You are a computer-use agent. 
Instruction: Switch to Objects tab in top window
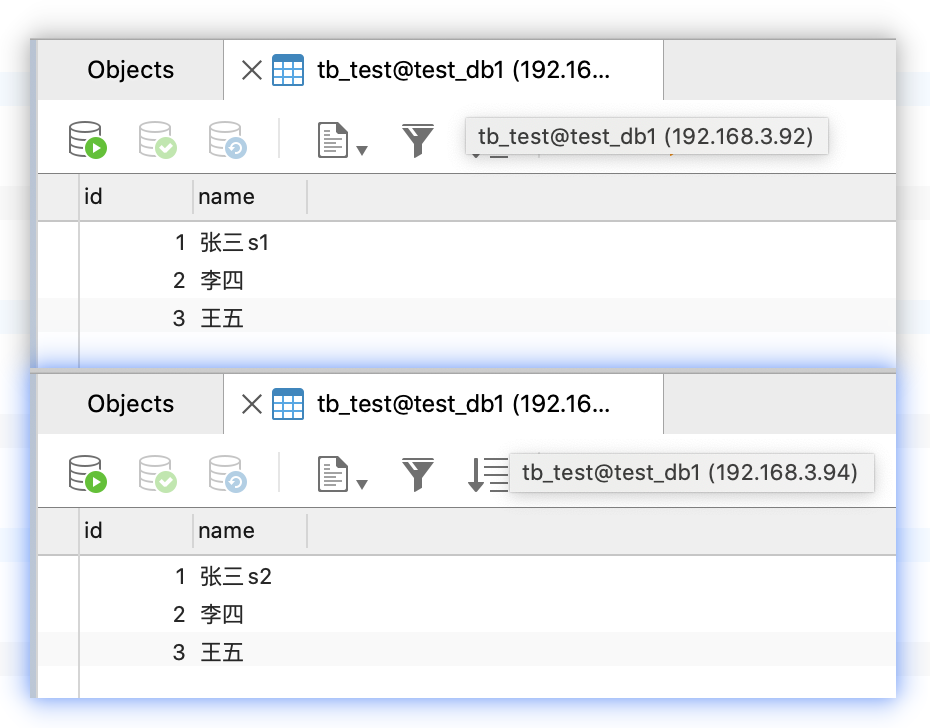[x=130, y=70]
